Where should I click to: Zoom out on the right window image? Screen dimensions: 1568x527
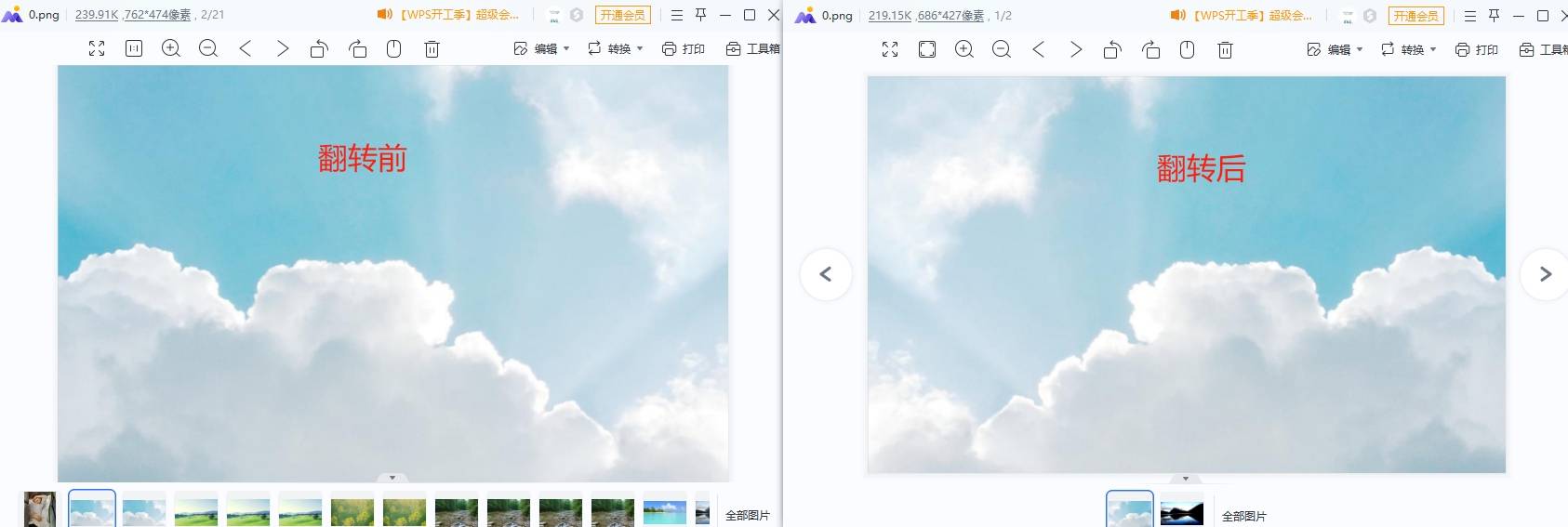coord(1002,49)
